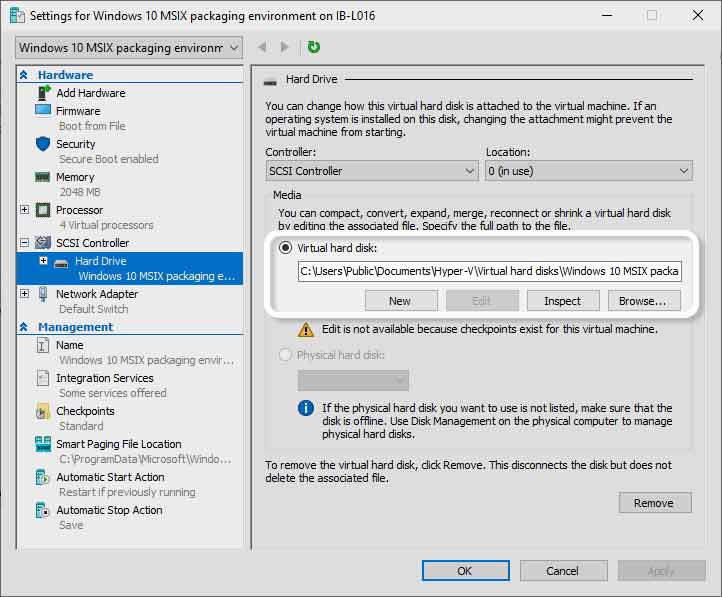Click the "C:\ProgramData\Microsoft\Windo..." text

(x=145, y=459)
